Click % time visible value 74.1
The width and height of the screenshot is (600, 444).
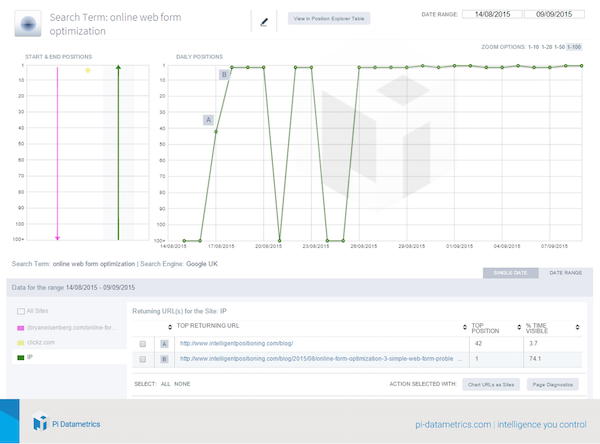click(x=535, y=359)
